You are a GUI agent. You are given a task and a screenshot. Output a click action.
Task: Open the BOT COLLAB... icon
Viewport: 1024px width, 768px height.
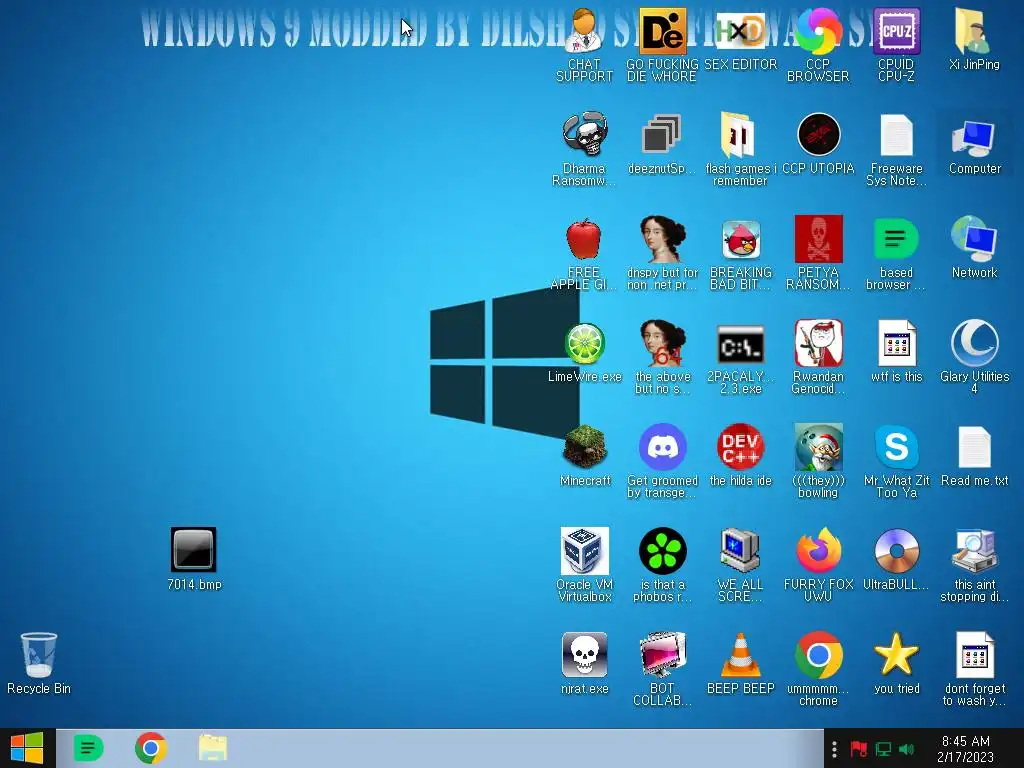[x=662, y=669]
